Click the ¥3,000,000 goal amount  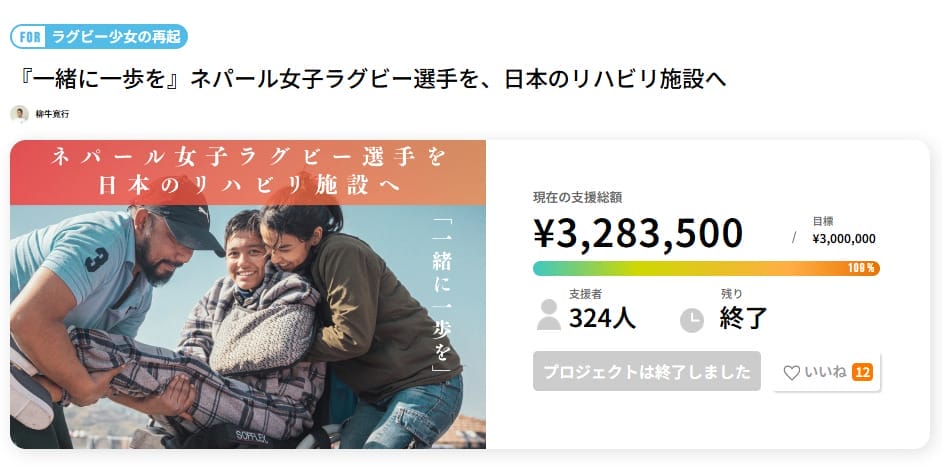[844, 239]
